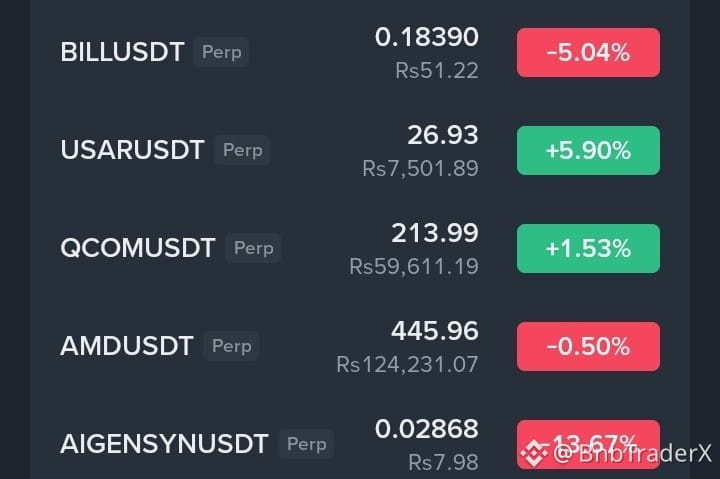The image size is (720, 479).
Task: Tap the Perp tag beside BILLUSDT
Action: click(x=221, y=52)
